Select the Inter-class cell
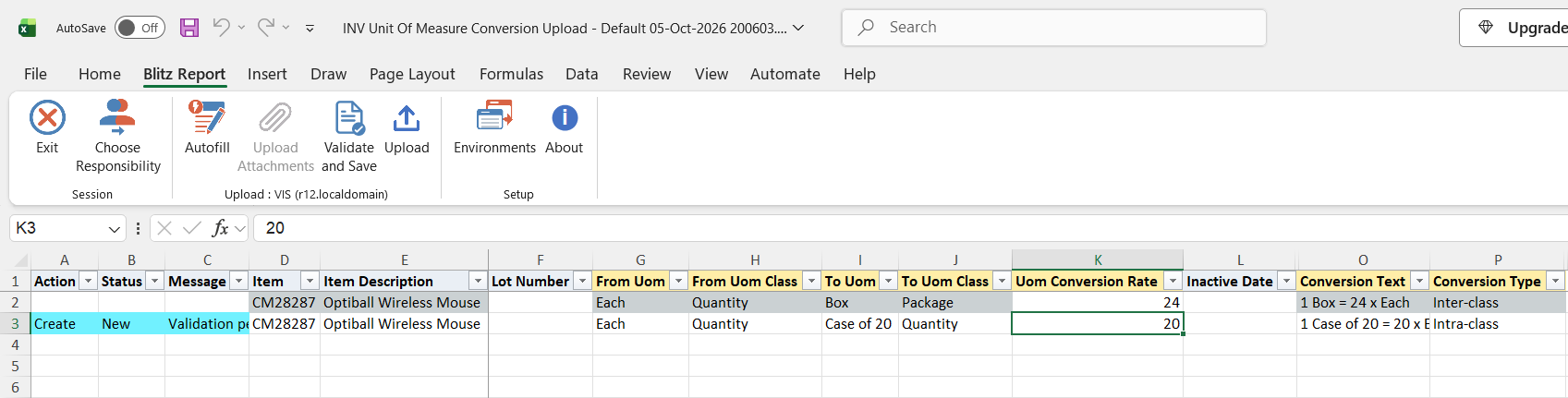The image size is (1568, 398). (x=1498, y=303)
